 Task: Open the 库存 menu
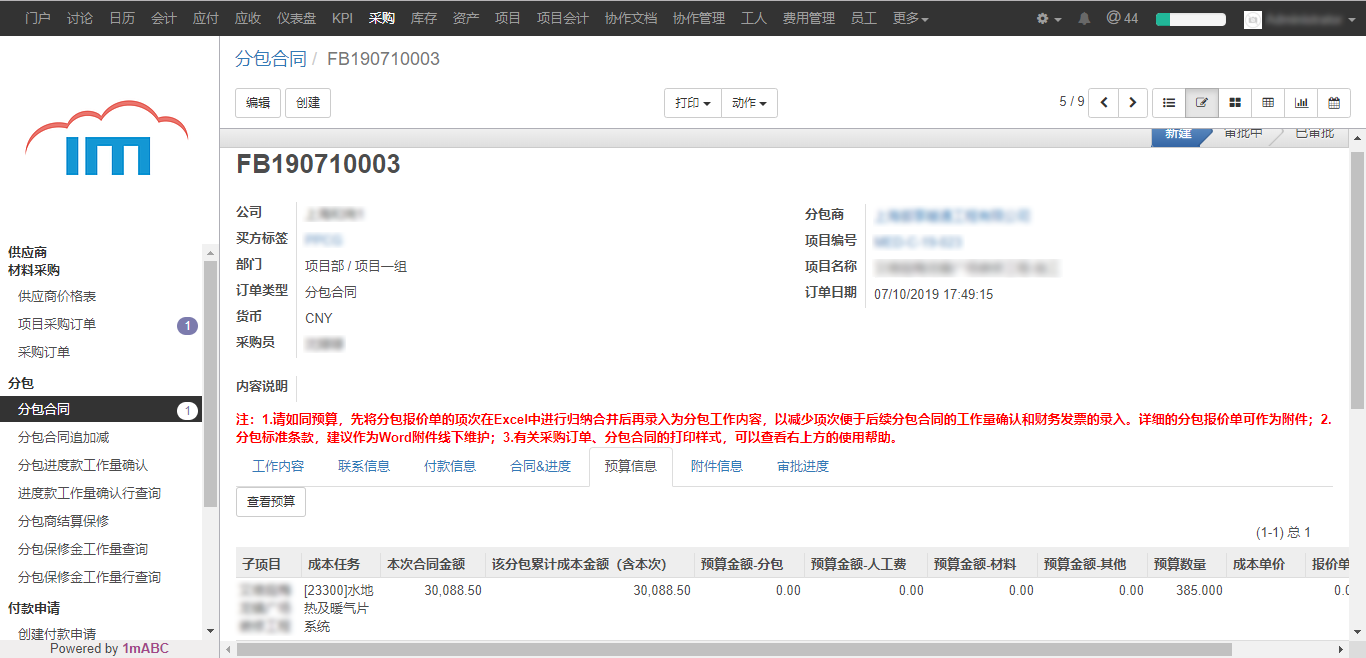pos(424,18)
